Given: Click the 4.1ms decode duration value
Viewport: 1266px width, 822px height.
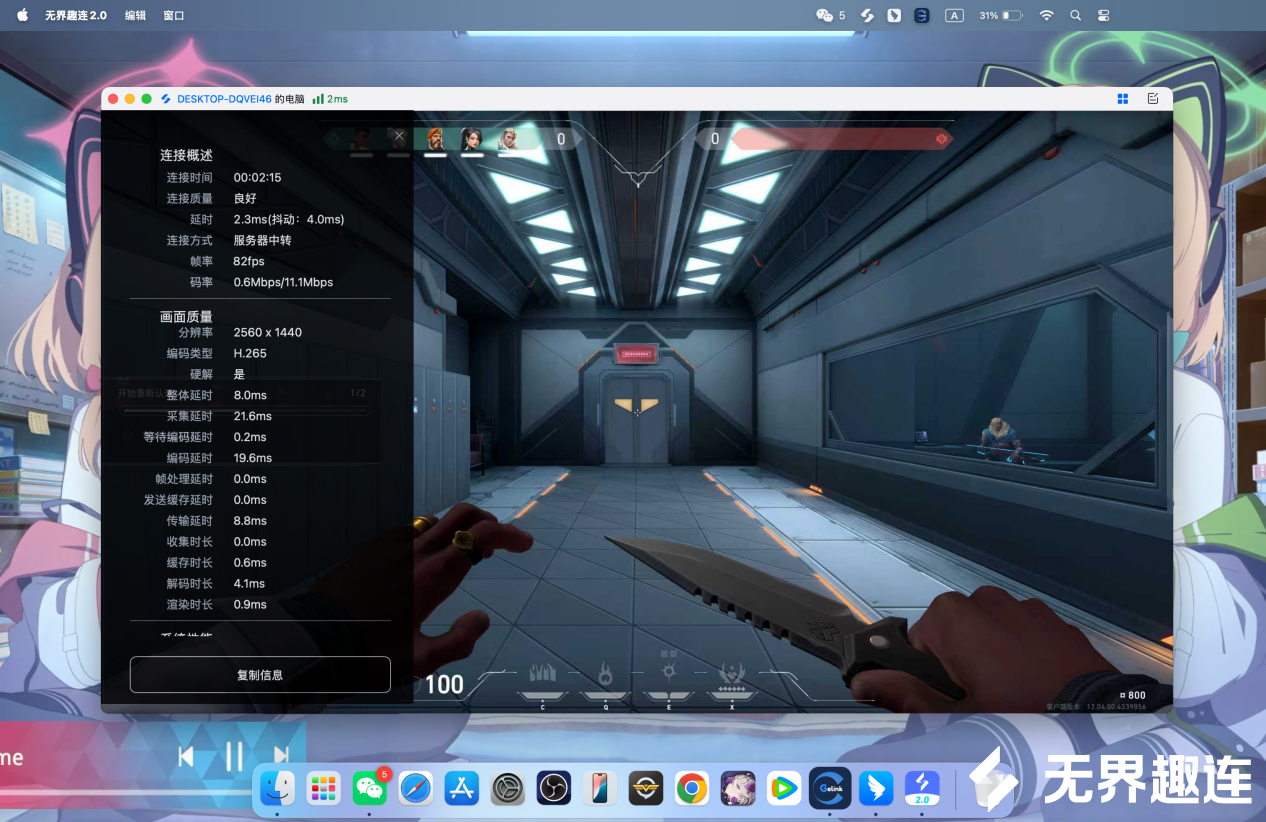Looking at the screenshot, I should click(249, 584).
